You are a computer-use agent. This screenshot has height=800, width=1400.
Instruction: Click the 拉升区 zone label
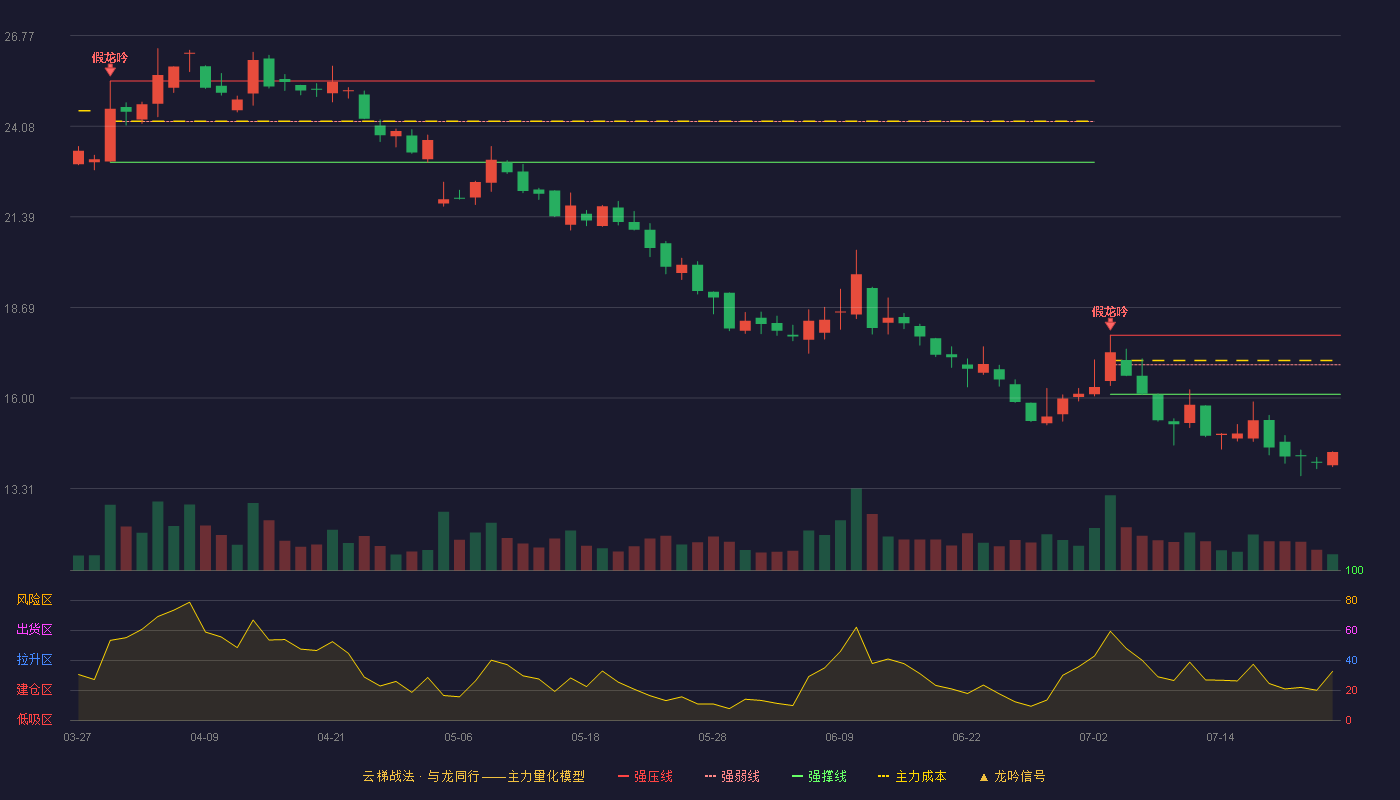(34, 660)
